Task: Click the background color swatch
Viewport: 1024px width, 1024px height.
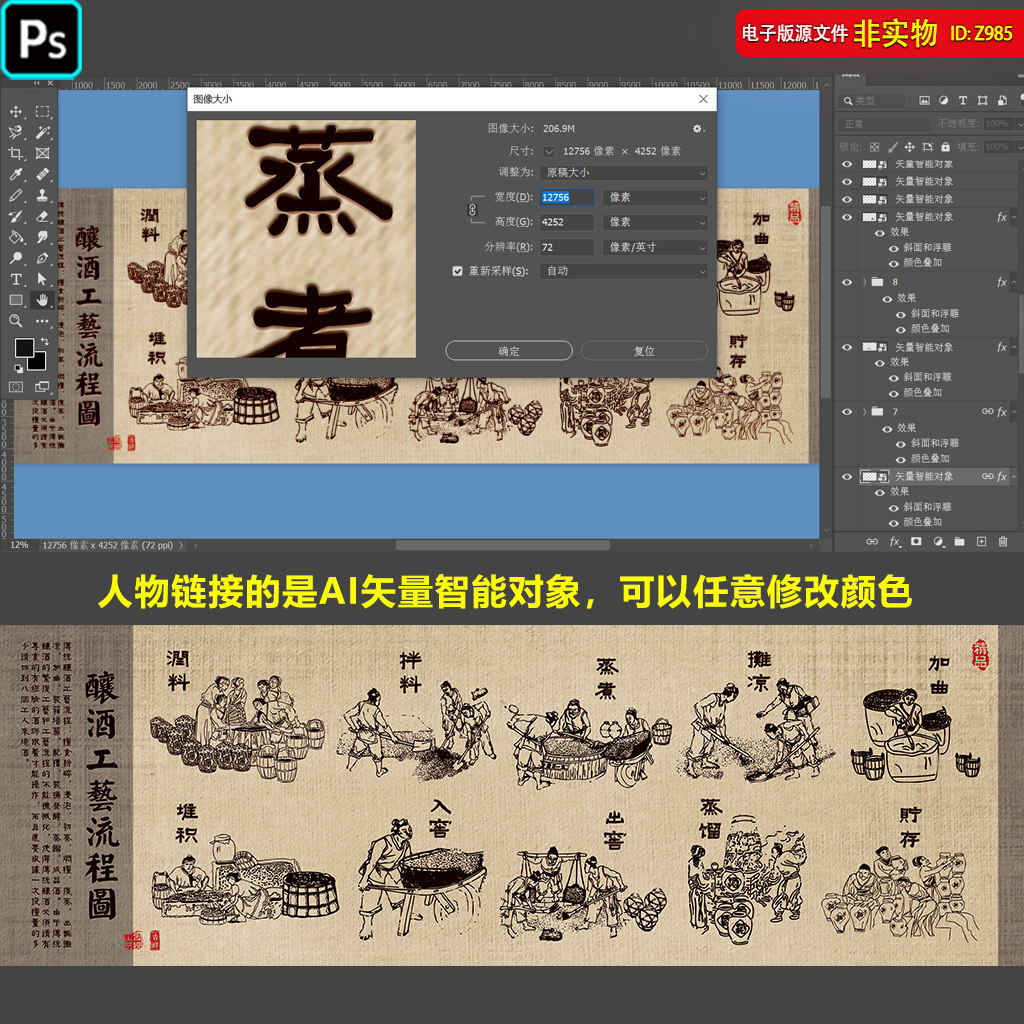Action: pos(39,362)
